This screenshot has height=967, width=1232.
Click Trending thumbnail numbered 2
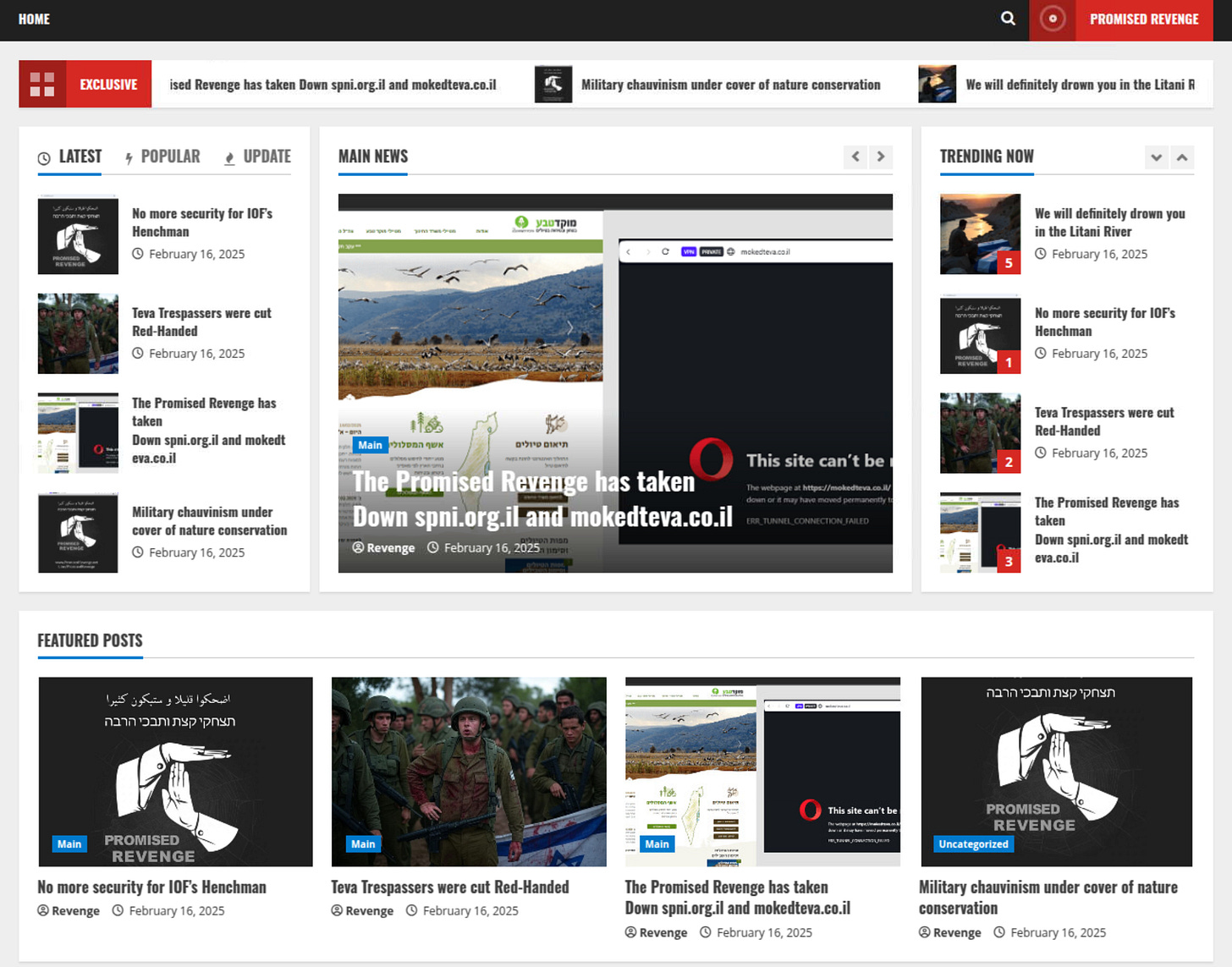tap(980, 432)
